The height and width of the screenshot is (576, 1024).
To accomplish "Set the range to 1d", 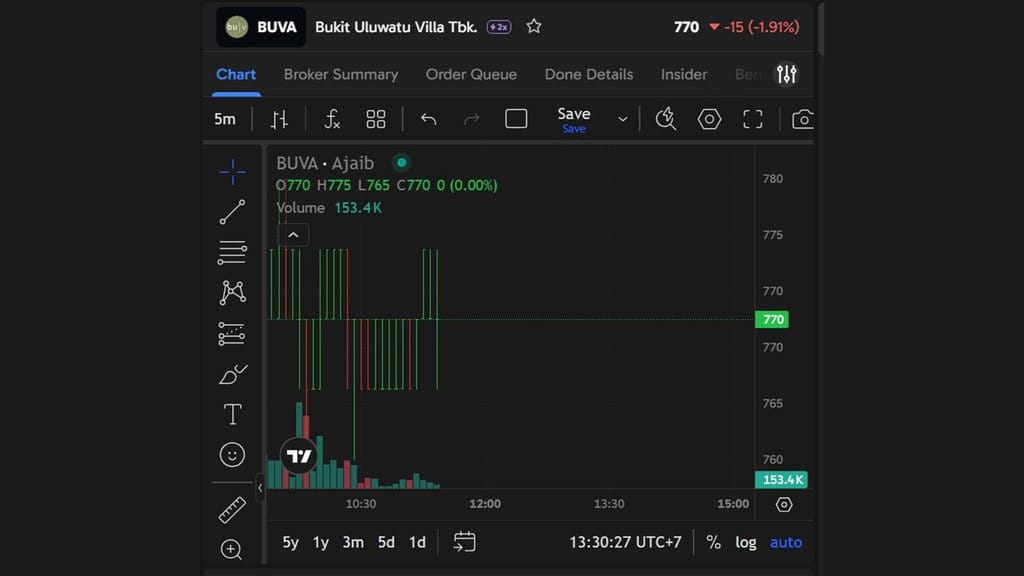I will (x=417, y=542).
